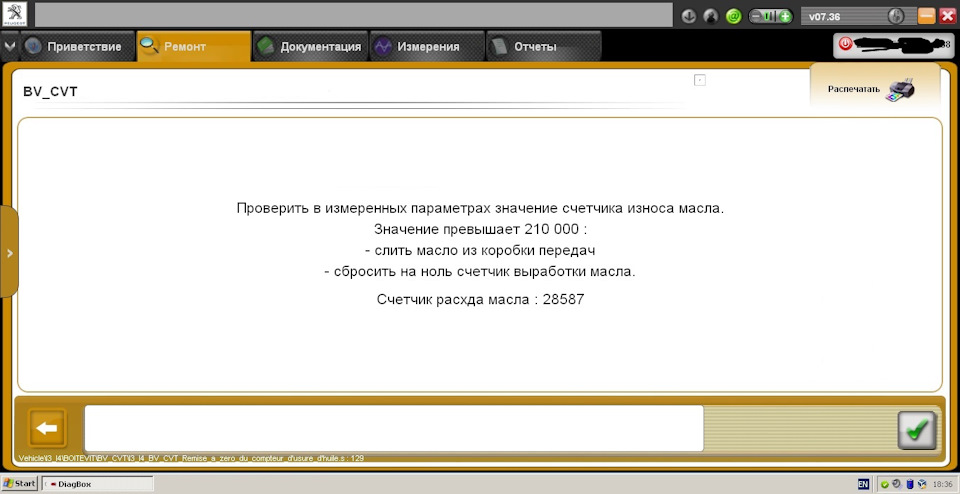960x494 pixels.
Task: Confirm with the green checkmark button
Action: [917, 431]
